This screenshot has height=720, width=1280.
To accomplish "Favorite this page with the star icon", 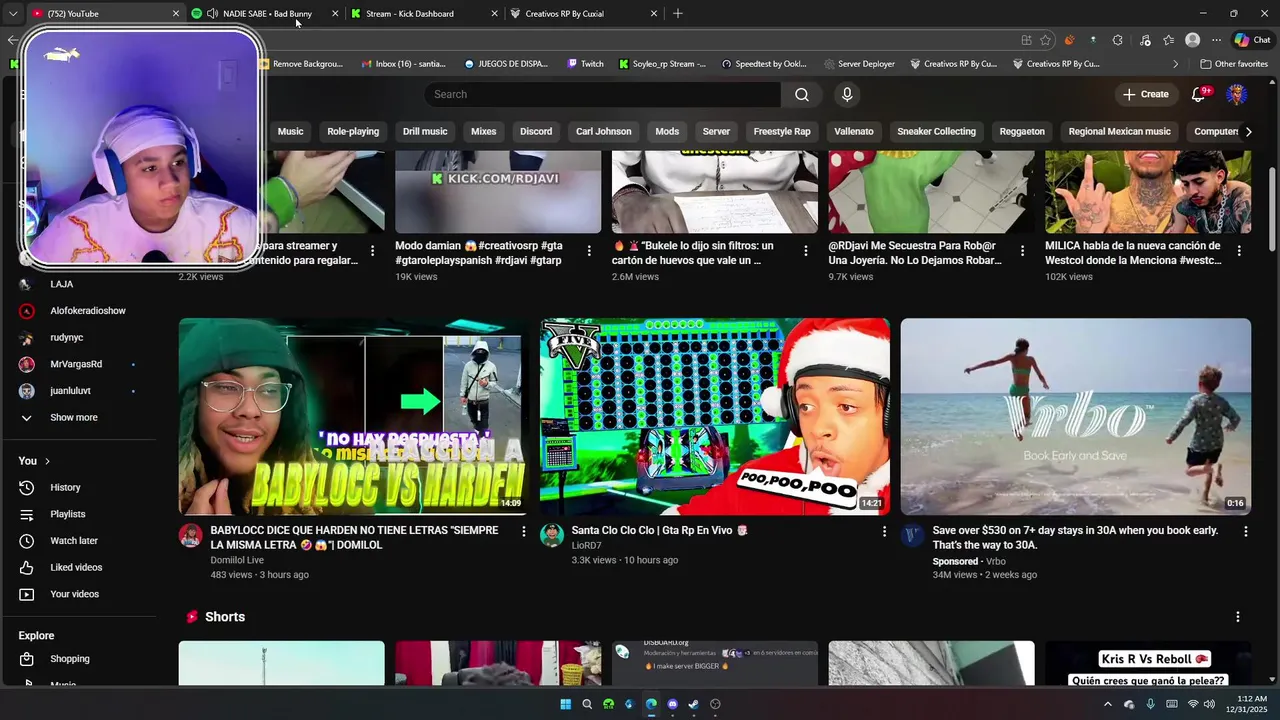I will 1045,40.
